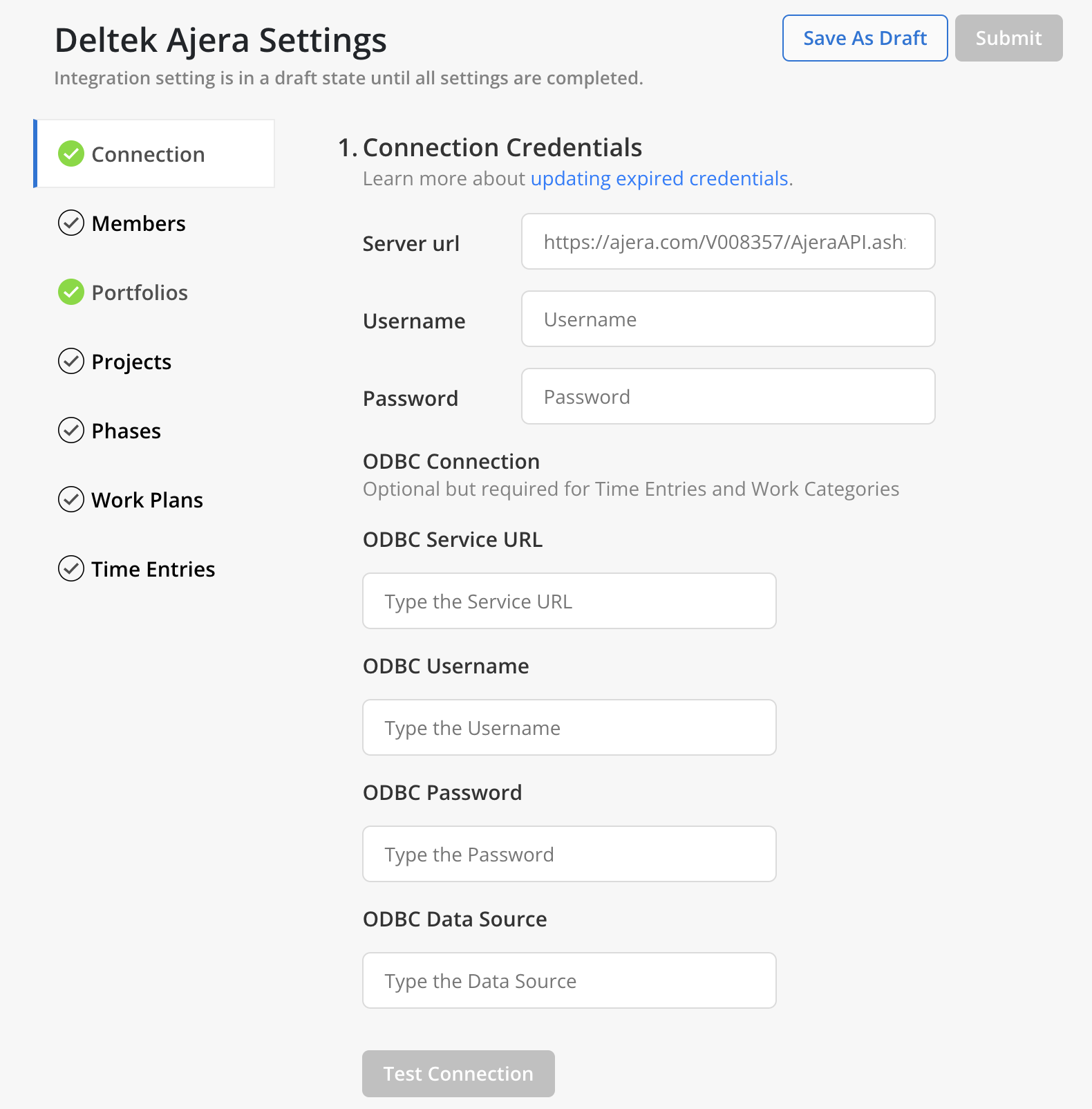Click the draft state notice text

348,78
